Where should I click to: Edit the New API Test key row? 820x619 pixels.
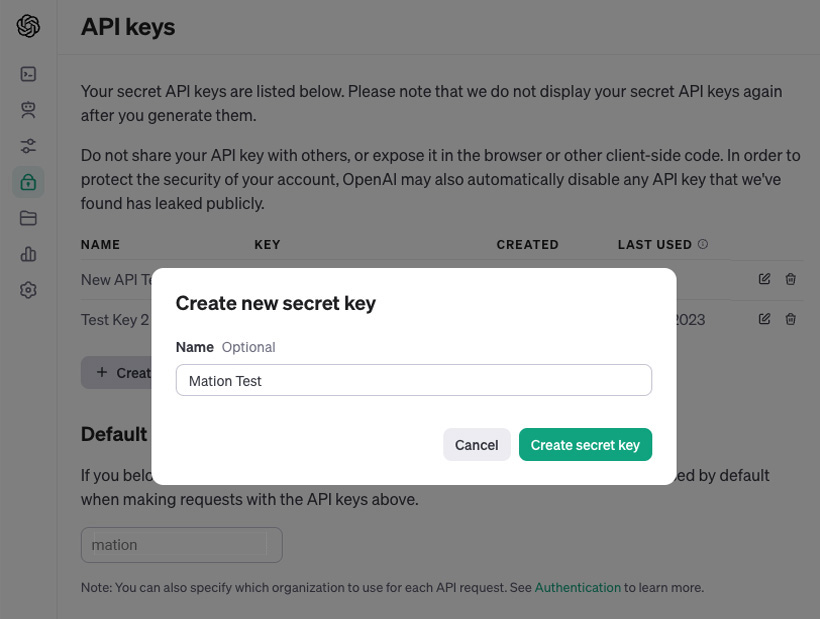[765, 279]
